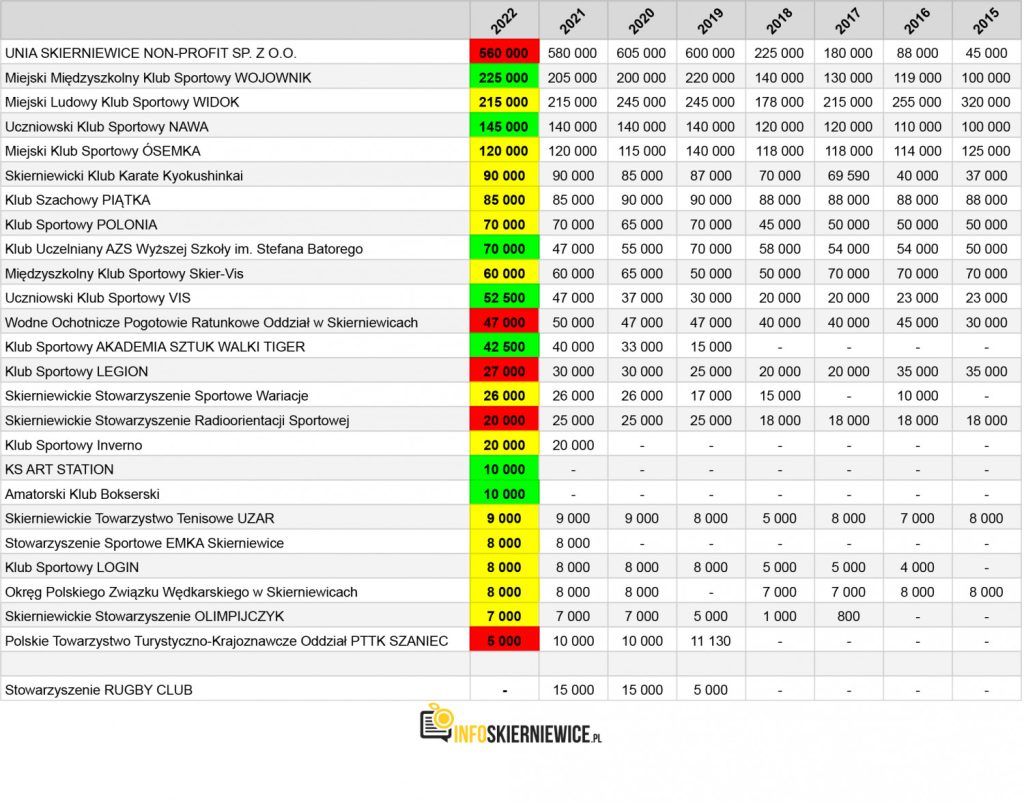Click KS ART STATION
The width and height of the screenshot is (1024, 802).
point(59,470)
